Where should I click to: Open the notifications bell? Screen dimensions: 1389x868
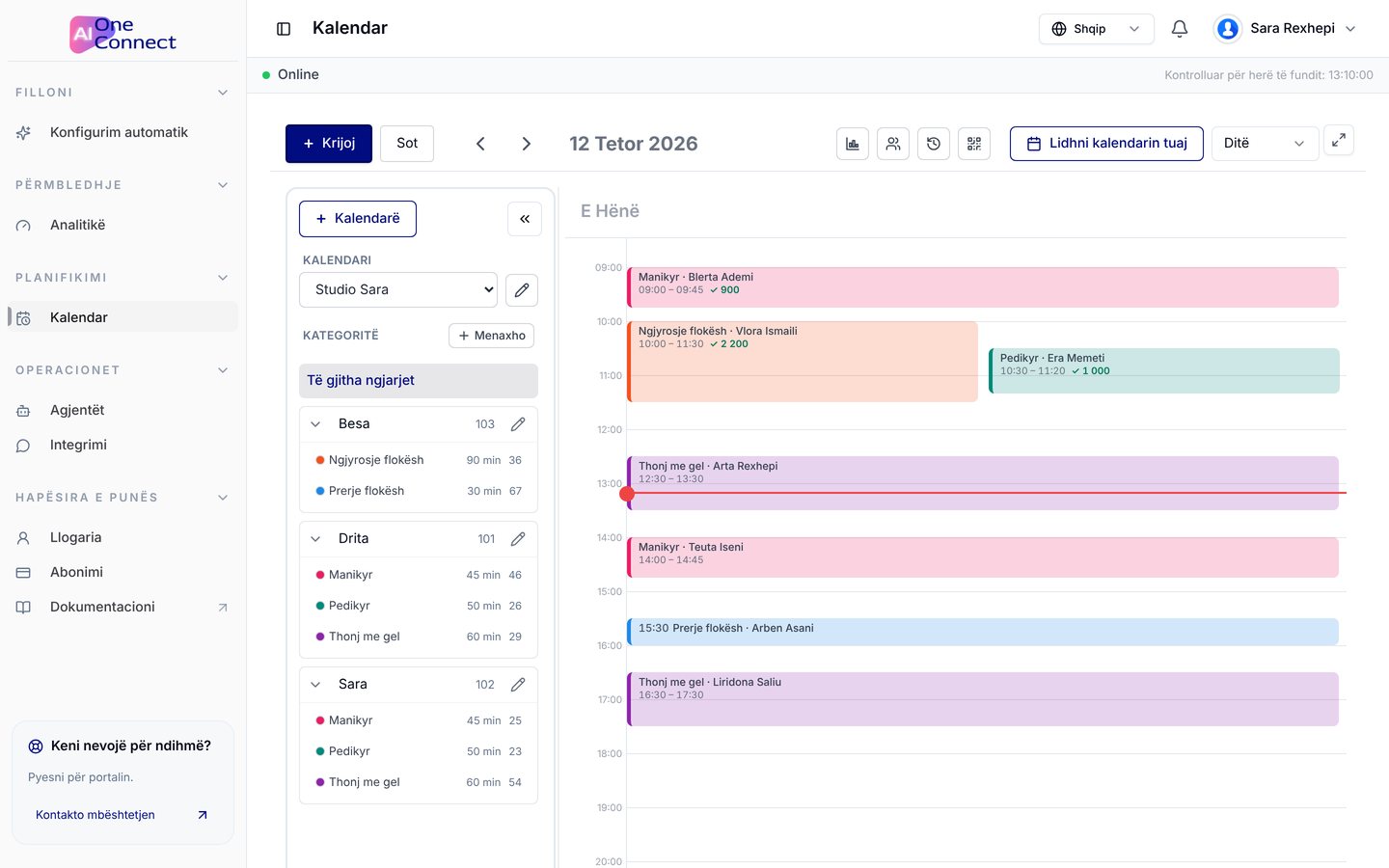[x=1180, y=29]
